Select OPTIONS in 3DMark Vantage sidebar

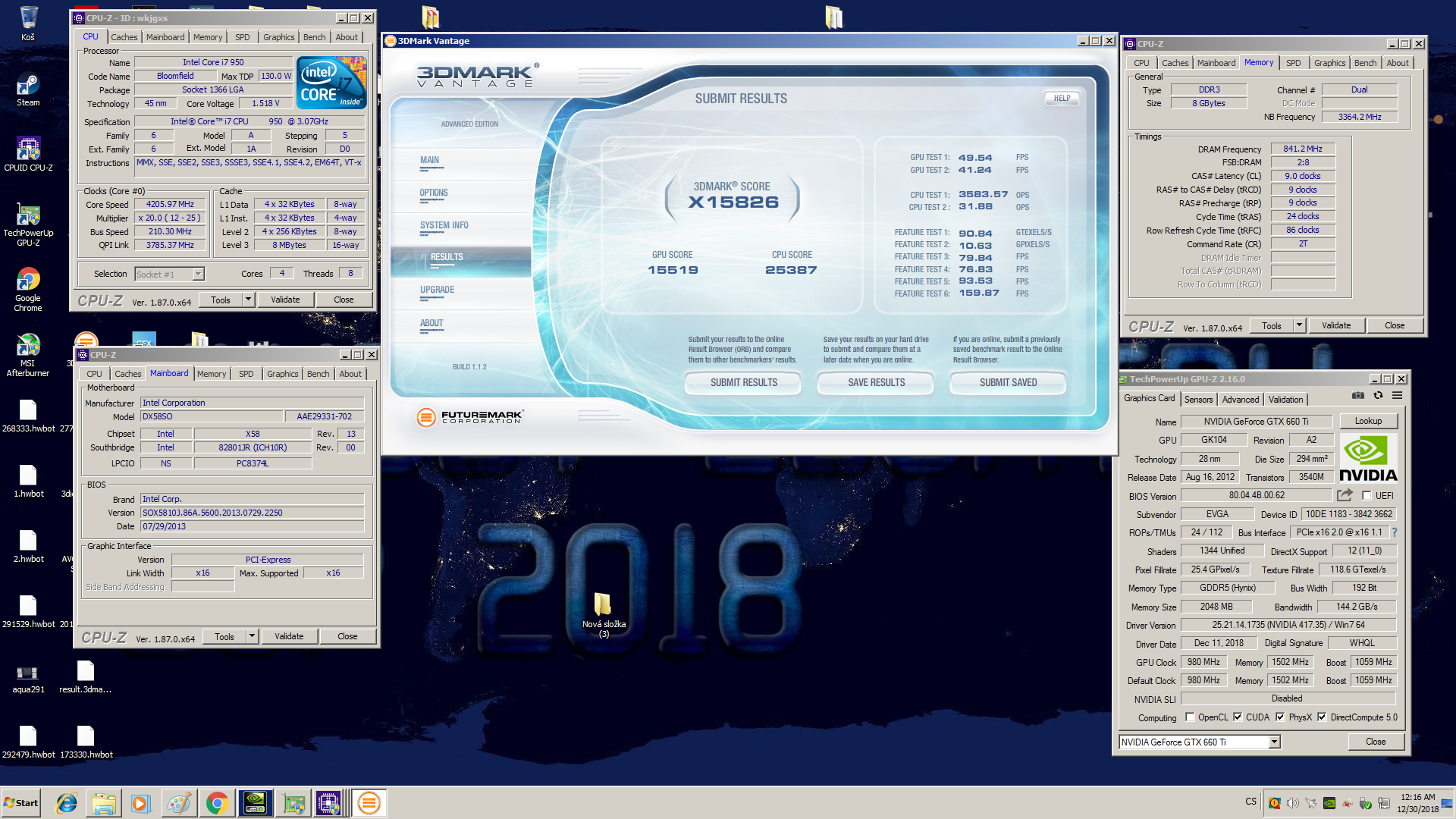coord(434,193)
